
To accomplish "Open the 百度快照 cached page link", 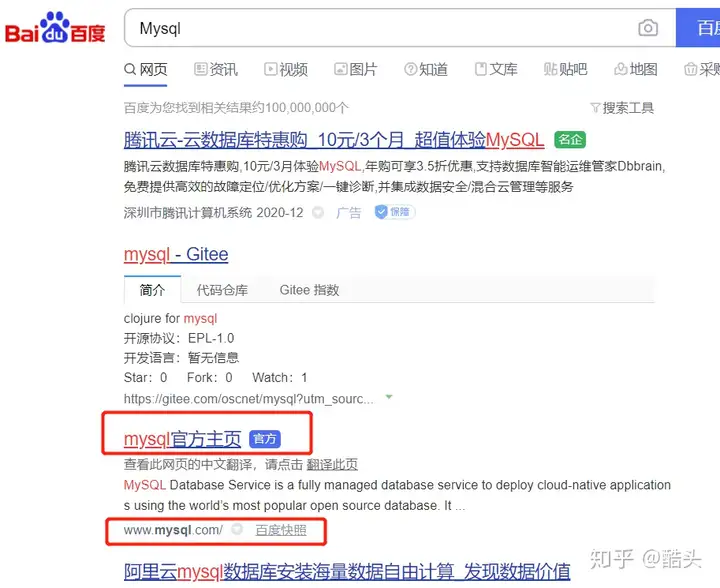I will [281, 530].
